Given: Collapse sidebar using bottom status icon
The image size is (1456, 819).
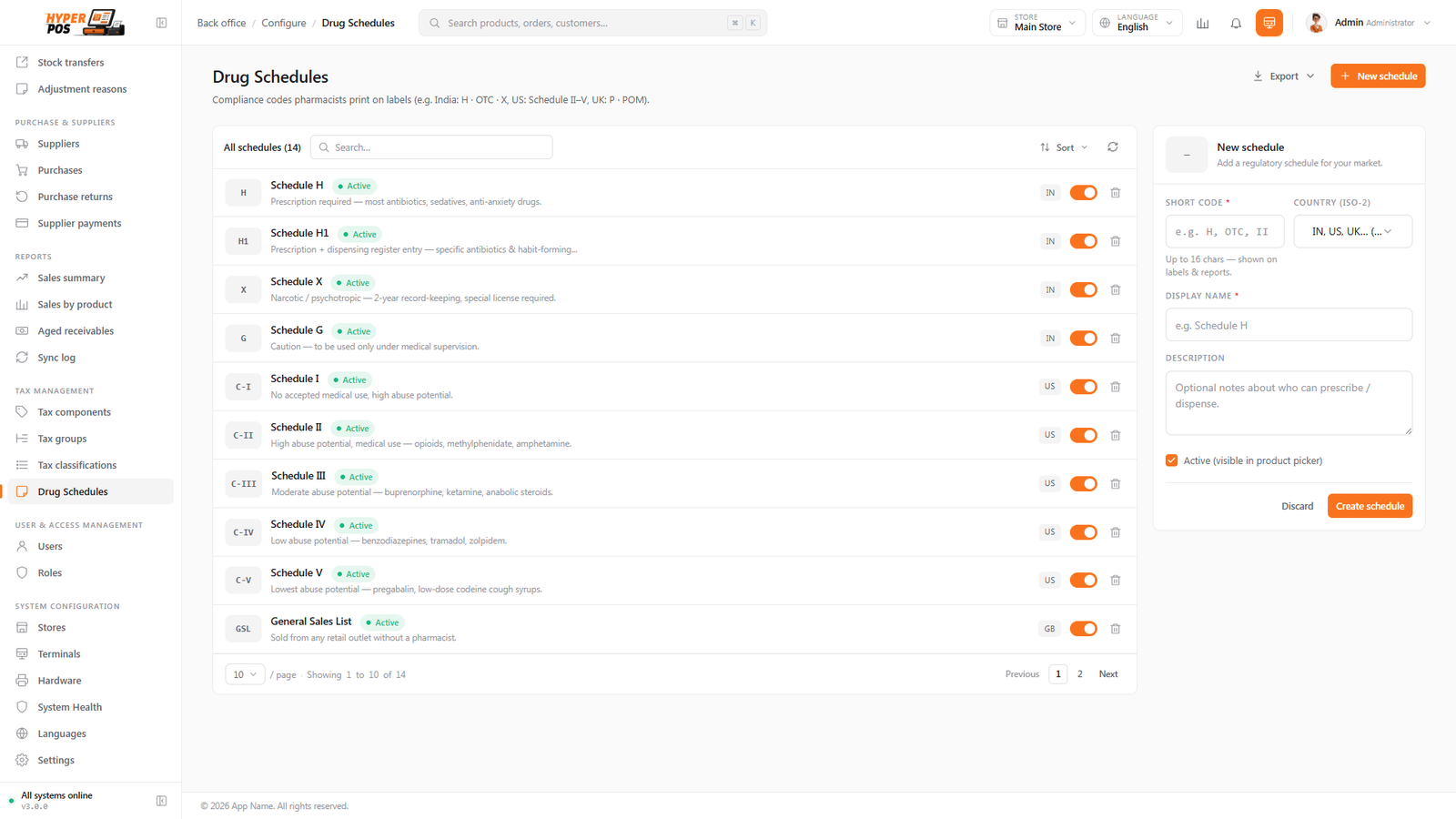Looking at the screenshot, I should coord(161,801).
